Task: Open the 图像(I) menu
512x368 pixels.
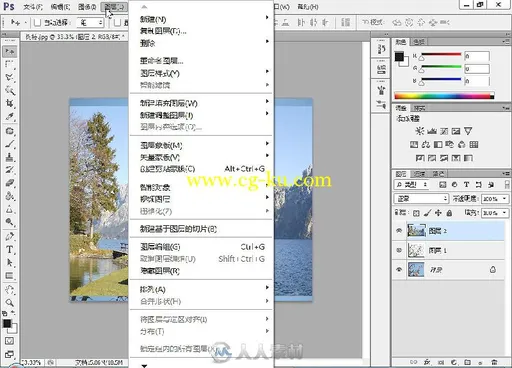Action: pyautogui.click(x=87, y=7)
